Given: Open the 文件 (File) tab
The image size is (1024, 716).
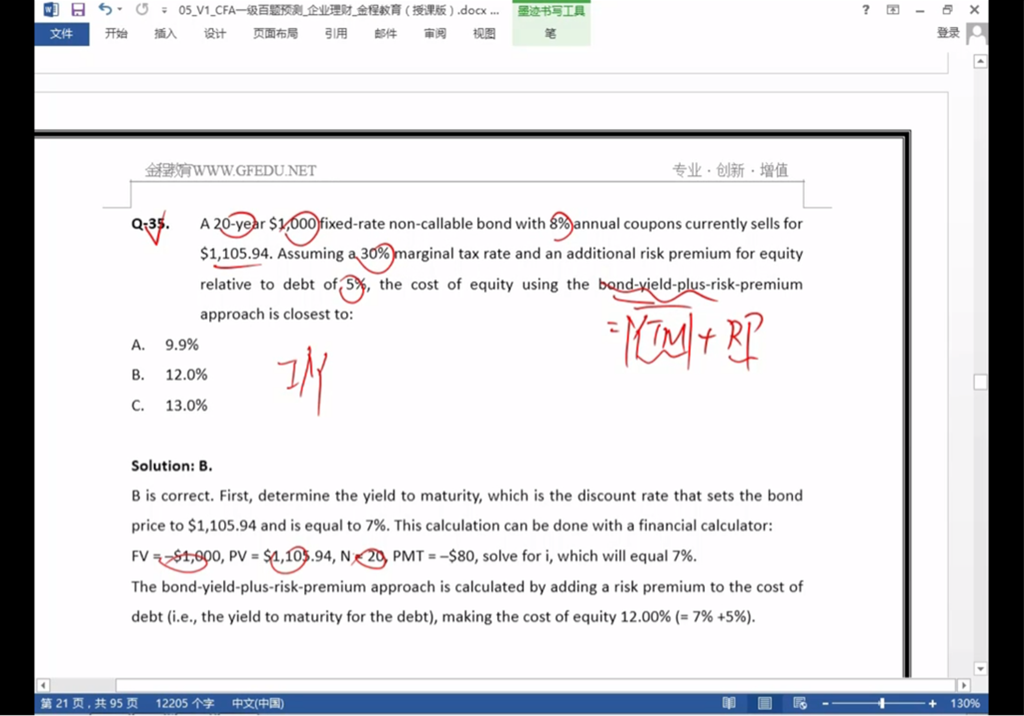Looking at the screenshot, I should [x=61, y=34].
